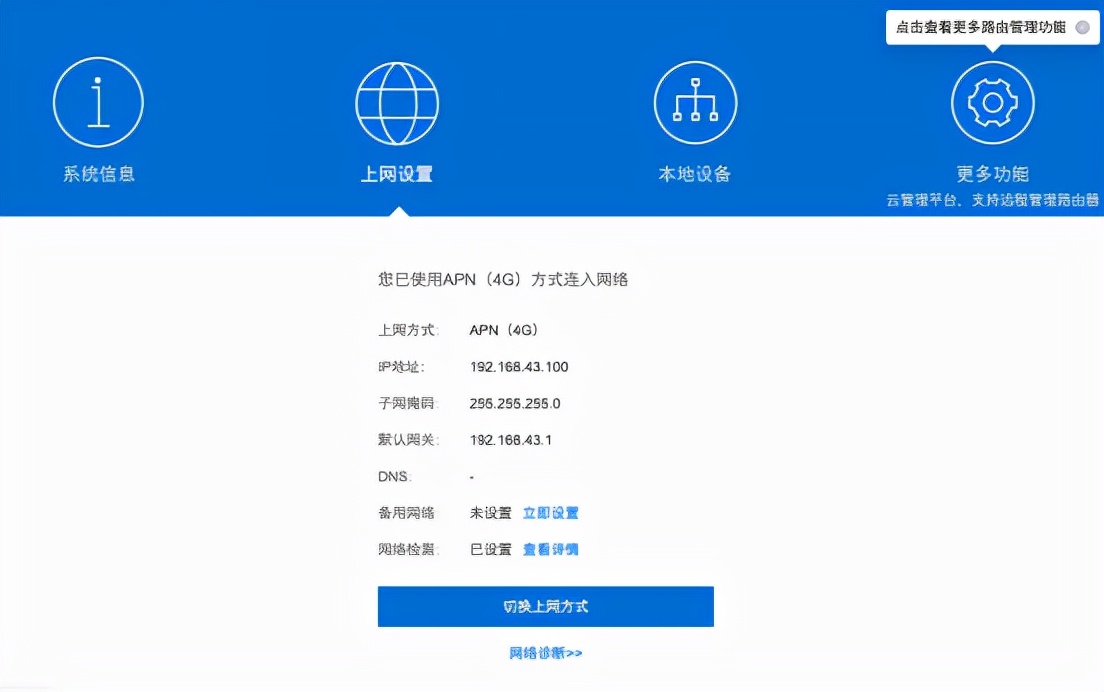Select the 上网设置 menu label
1104x692 pixels.
(x=397, y=172)
